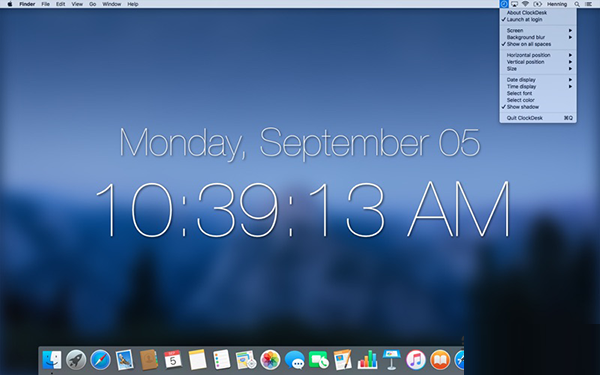Open Notification Center list icon
Screen dimensions: 600x375
[589, 4]
